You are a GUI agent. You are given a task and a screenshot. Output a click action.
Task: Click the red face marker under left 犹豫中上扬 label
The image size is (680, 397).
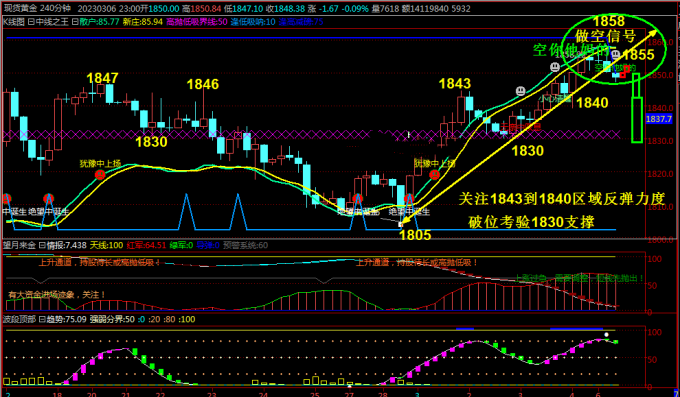pyautogui.click(x=100, y=174)
